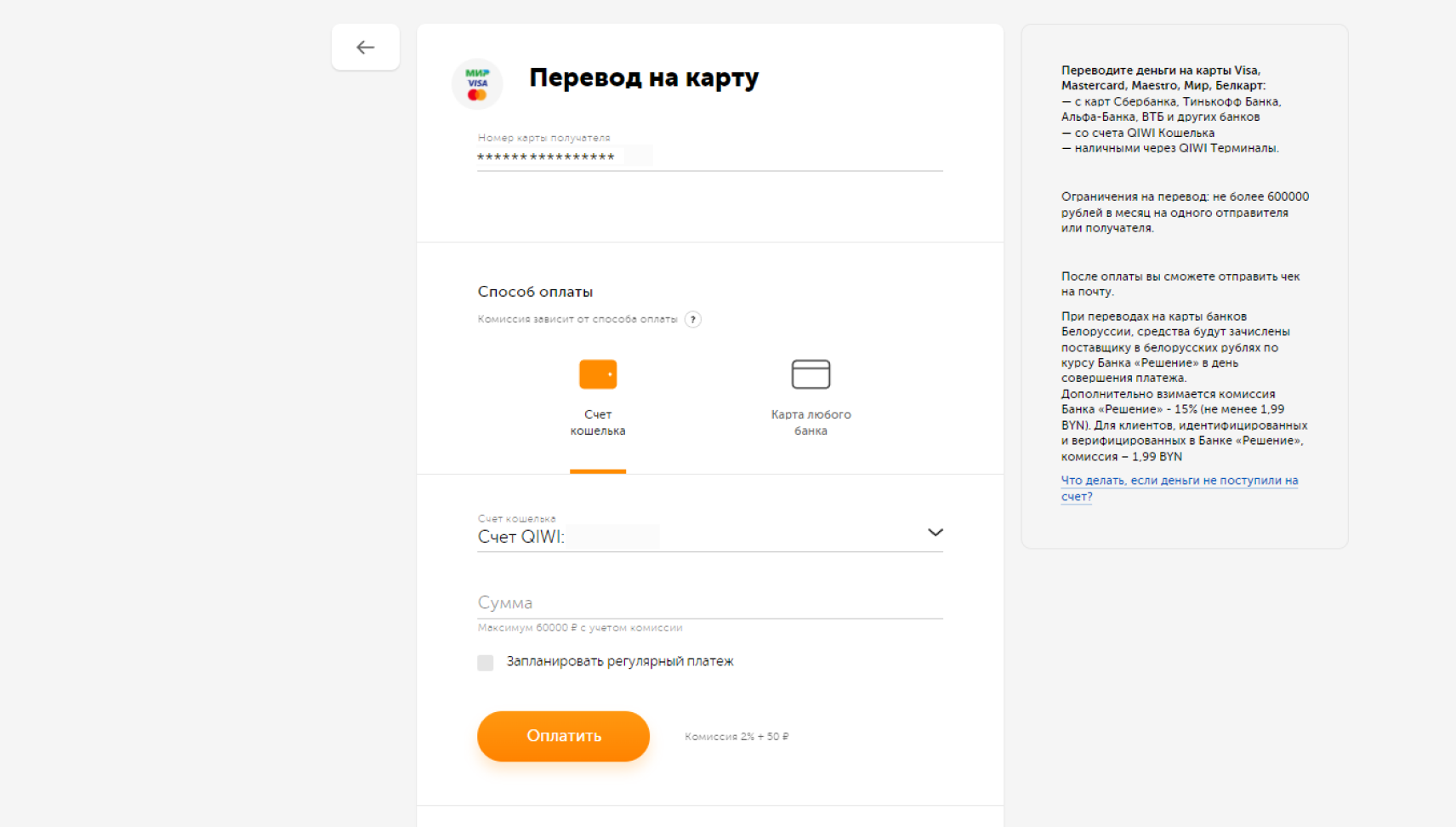
Task: Click into the Сумма amount field
Action: coord(709,603)
